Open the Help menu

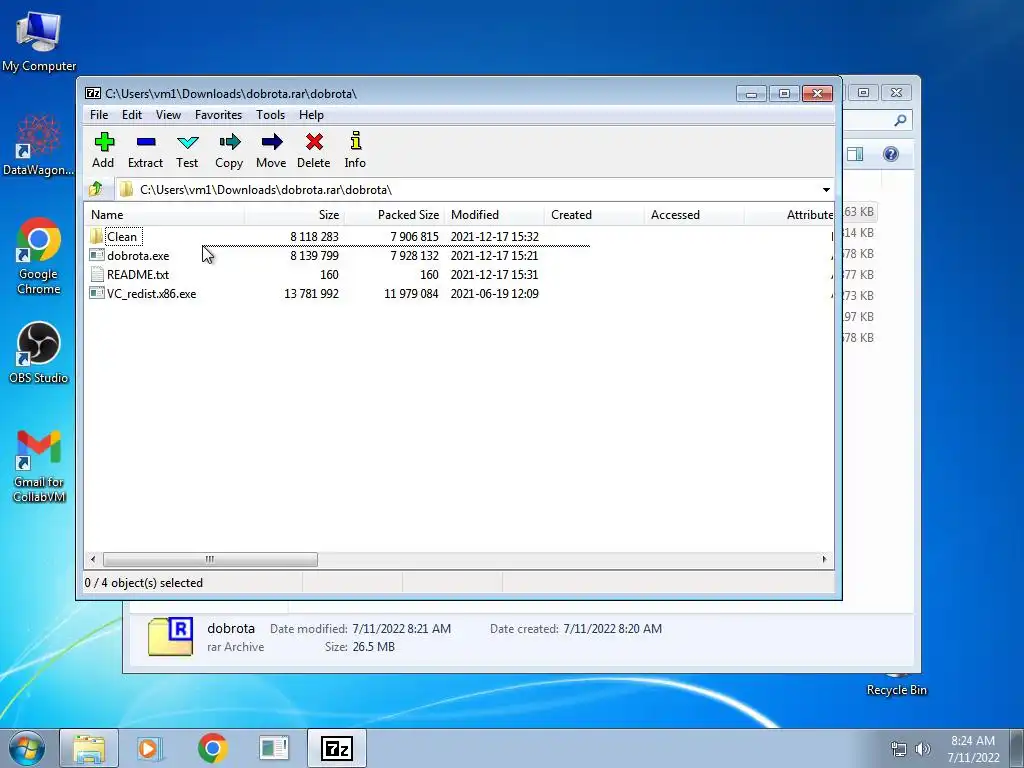coord(312,115)
